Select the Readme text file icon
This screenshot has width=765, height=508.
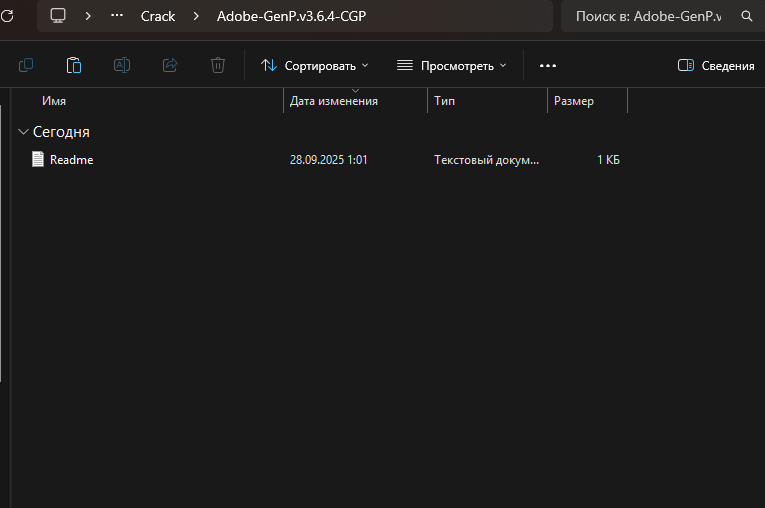coord(38,159)
